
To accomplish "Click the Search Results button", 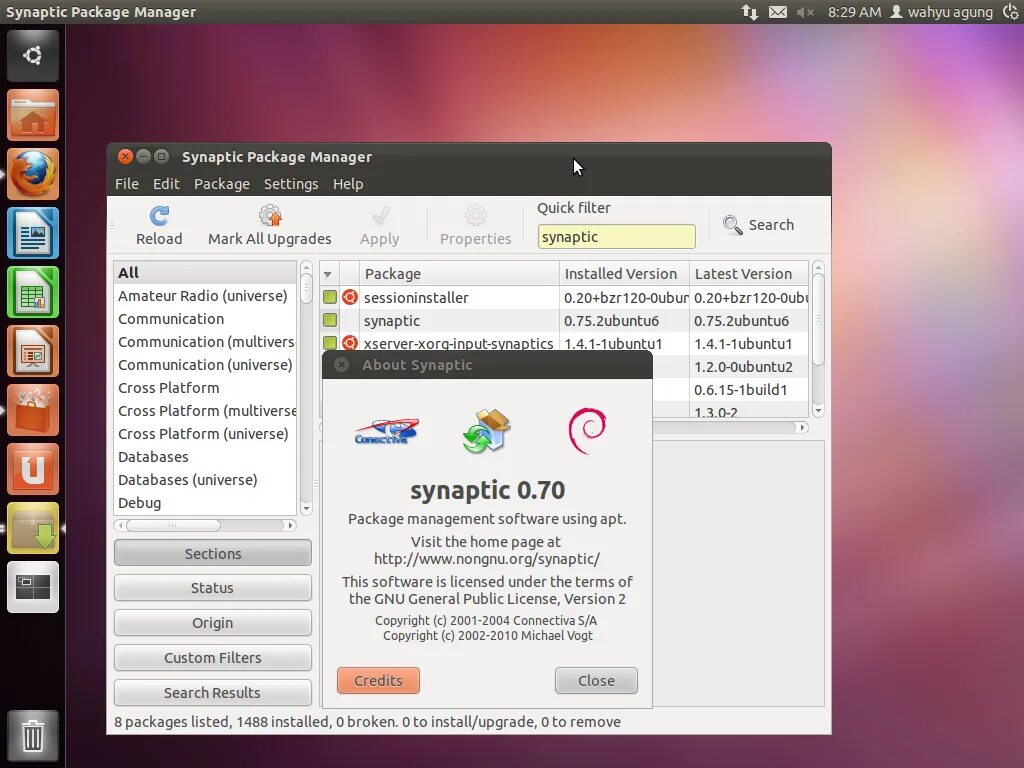I will pyautogui.click(x=213, y=692).
